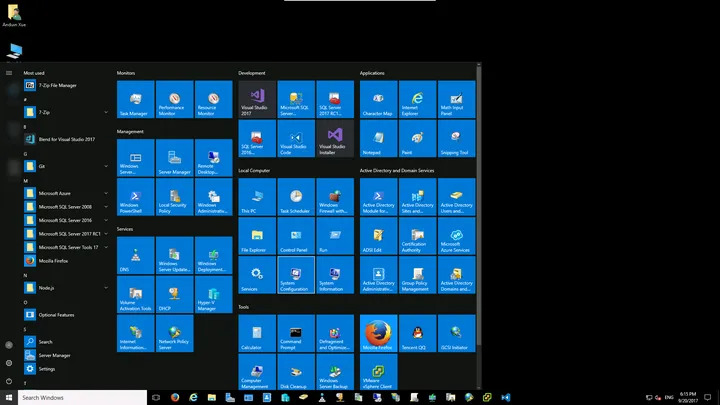Screen dimensions: 720x405
Task: Open the VMware vSphere Client tile
Action: (x=378, y=371)
